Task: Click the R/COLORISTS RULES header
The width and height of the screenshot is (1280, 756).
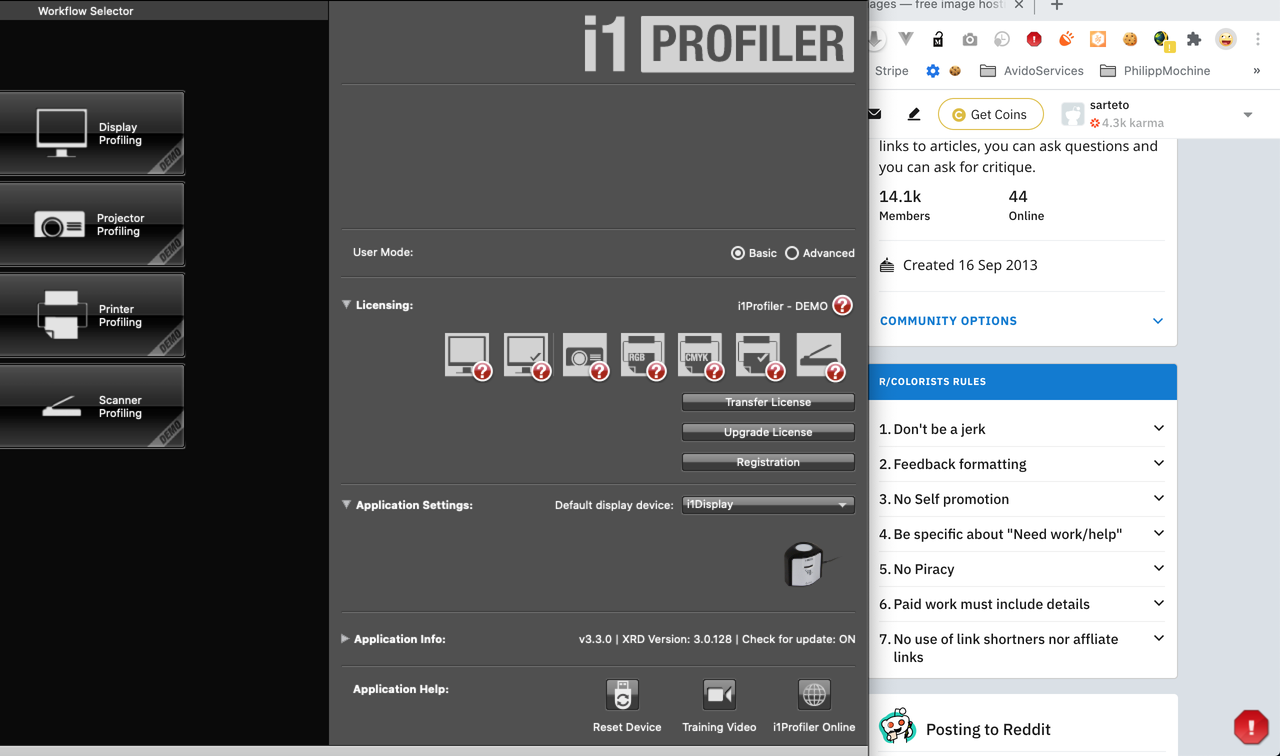Action: [x=1023, y=382]
